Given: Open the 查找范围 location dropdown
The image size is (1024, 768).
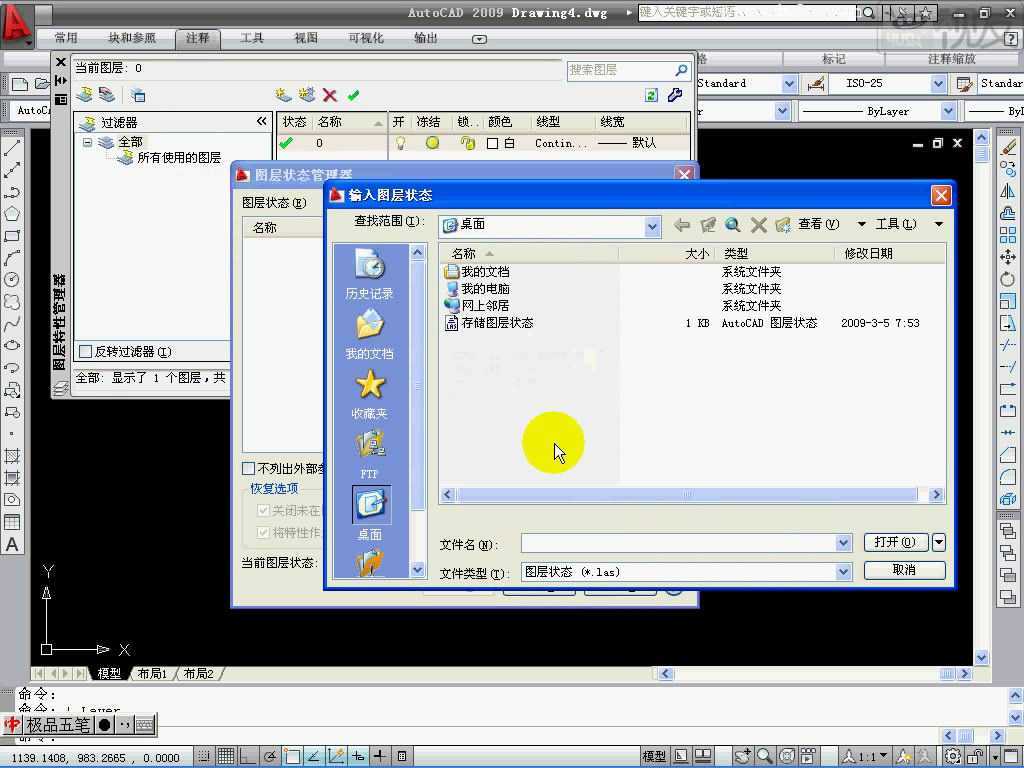Looking at the screenshot, I should [652, 226].
